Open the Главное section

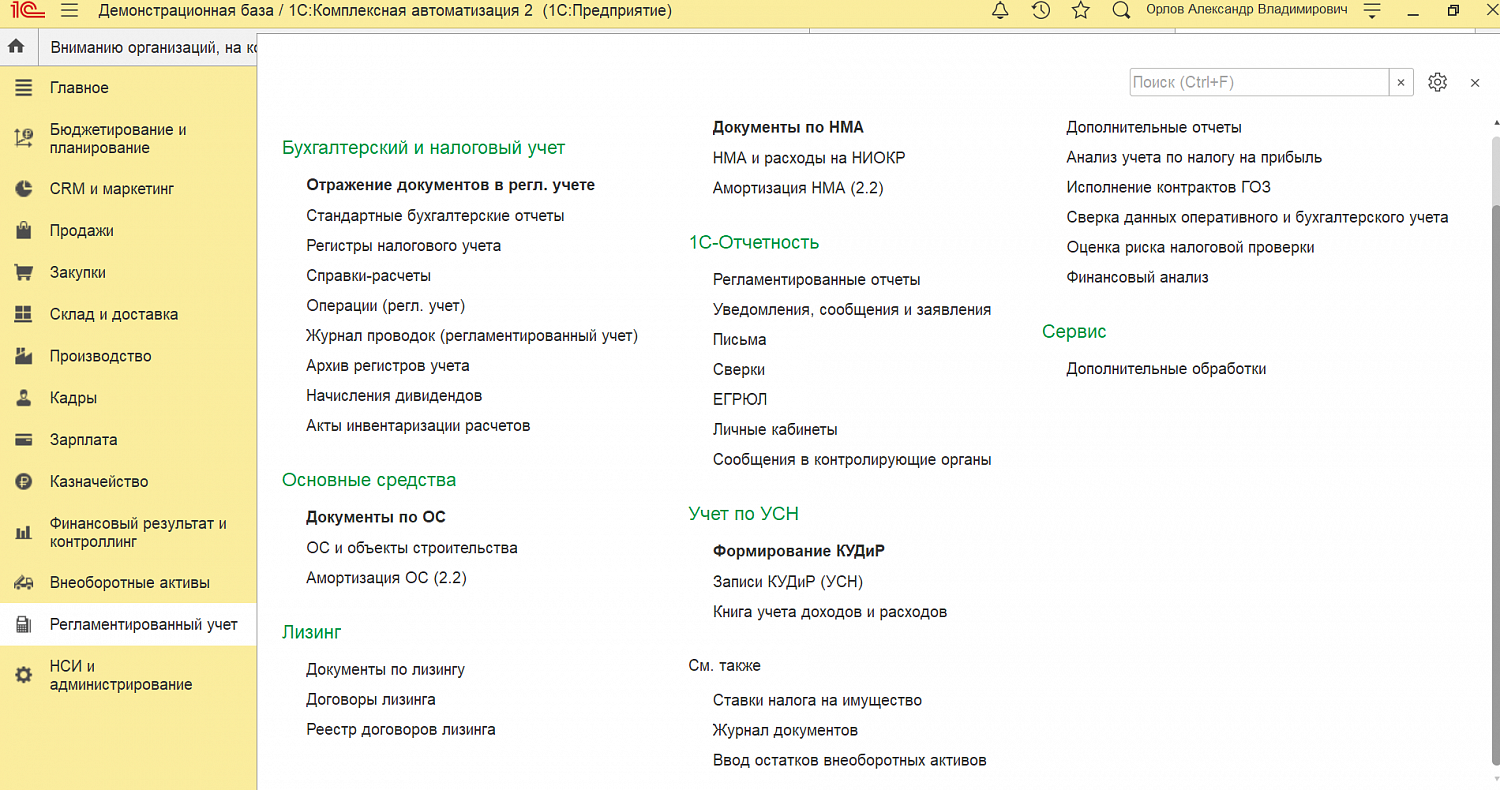click(128, 88)
